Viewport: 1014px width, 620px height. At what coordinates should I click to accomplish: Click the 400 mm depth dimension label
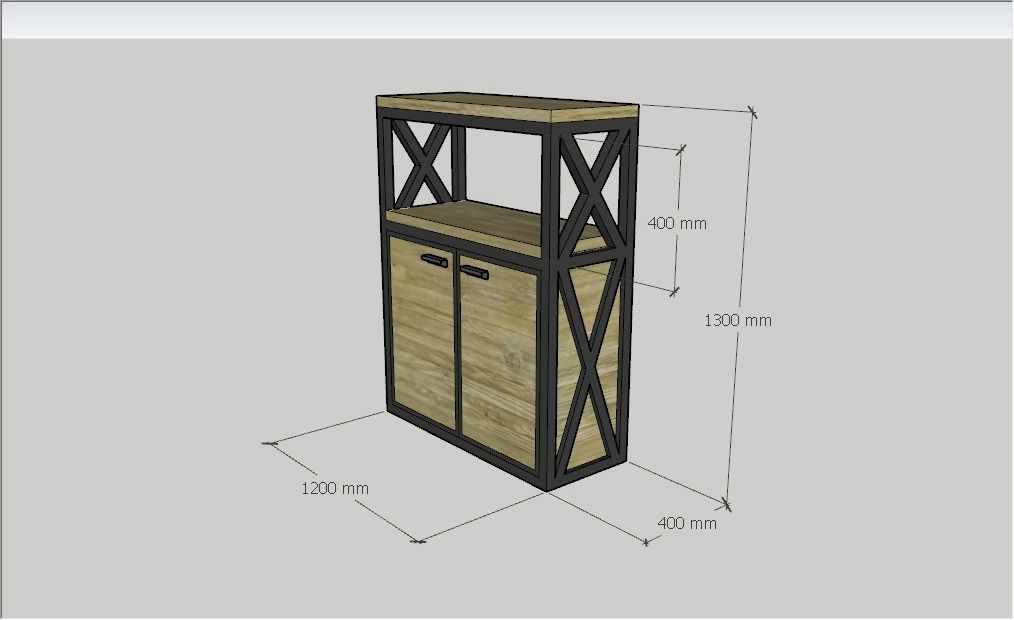pos(687,523)
